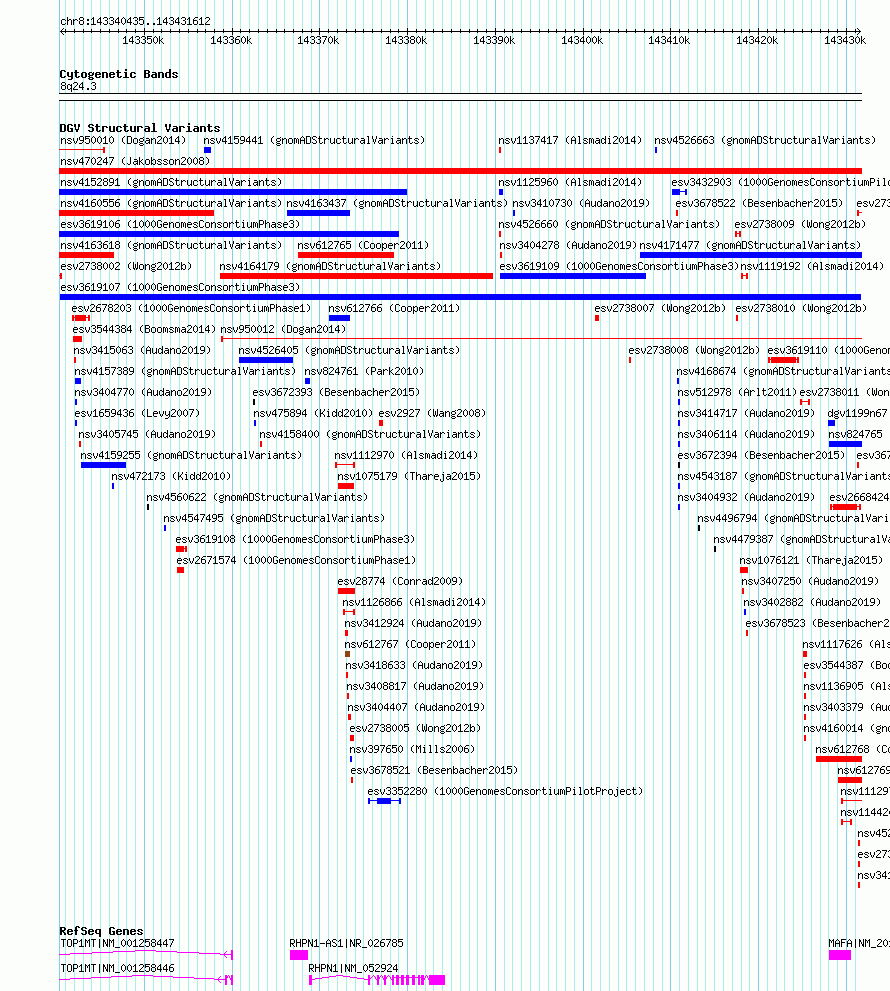Click the long red bar under nsv470247
The width and height of the screenshot is (890, 991).
coord(461,171)
